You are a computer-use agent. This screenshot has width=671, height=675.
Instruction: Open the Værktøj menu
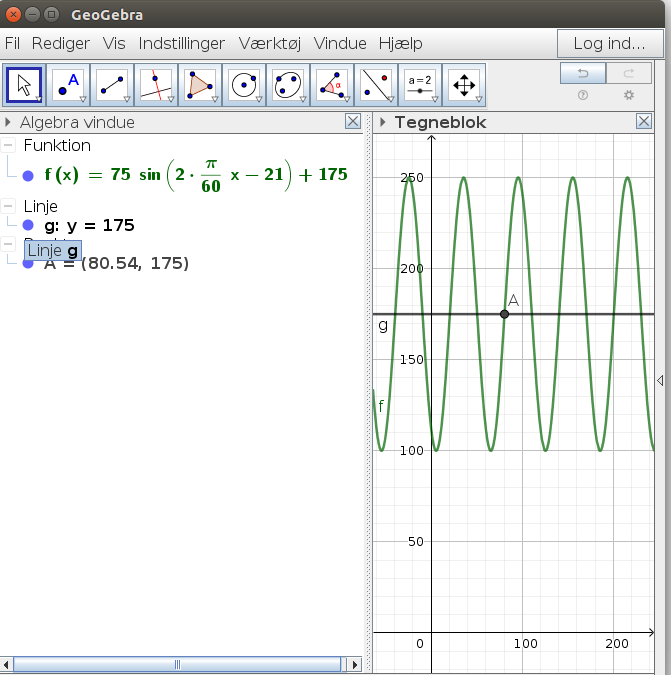[270, 43]
